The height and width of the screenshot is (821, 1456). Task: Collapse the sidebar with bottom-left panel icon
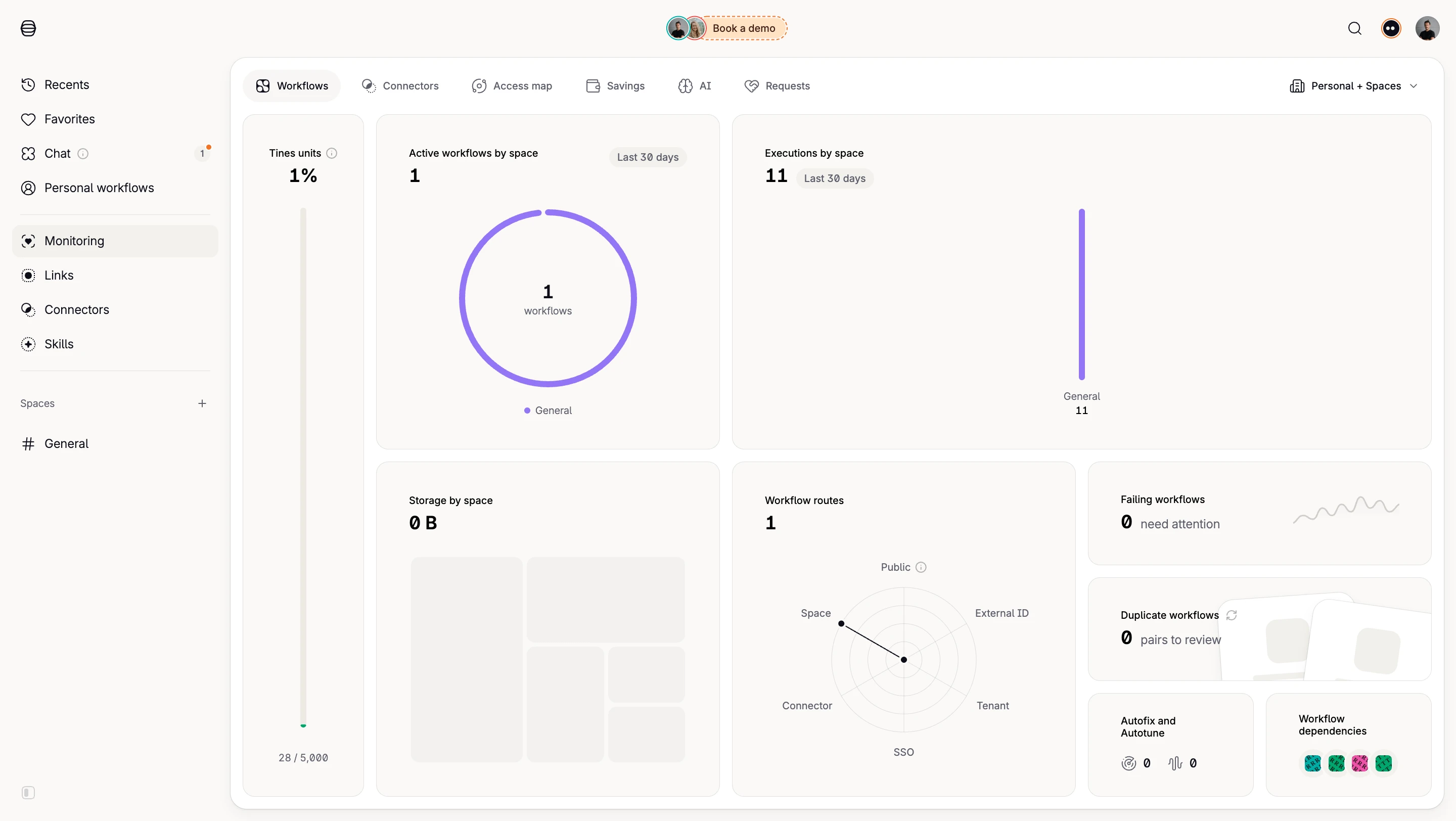(28, 793)
